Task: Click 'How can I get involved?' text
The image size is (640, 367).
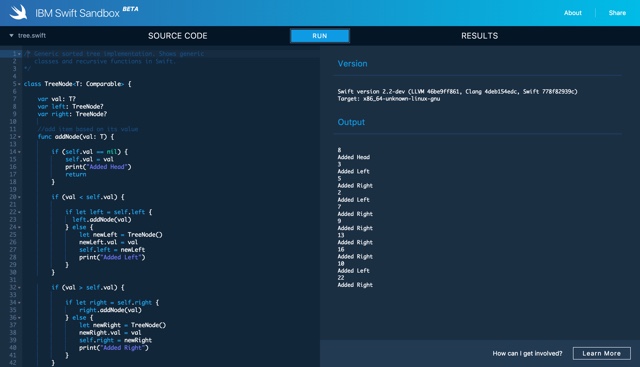Action: (x=527, y=354)
